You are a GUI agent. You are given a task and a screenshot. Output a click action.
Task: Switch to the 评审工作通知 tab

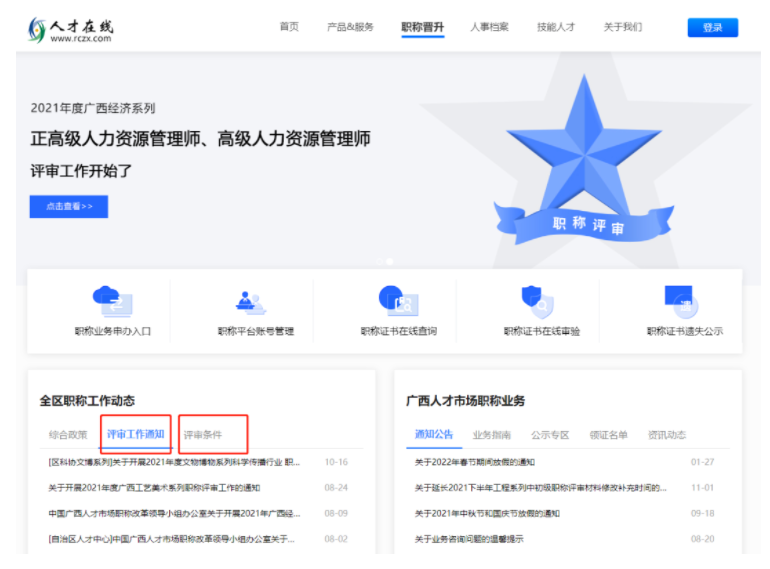136,435
